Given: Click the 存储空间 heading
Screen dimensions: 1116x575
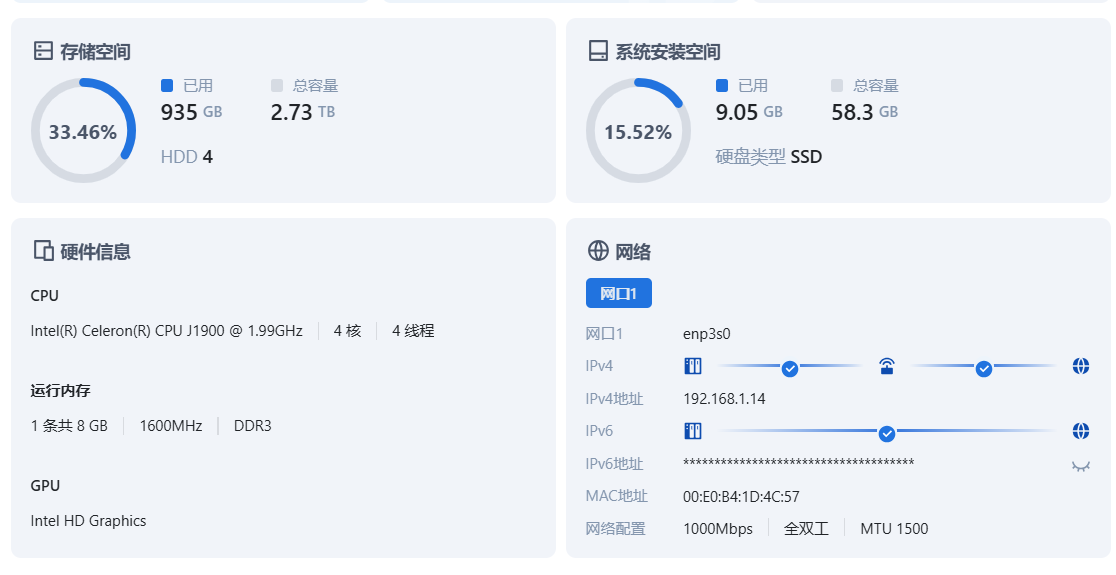Looking at the screenshot, I should (95, 51).
